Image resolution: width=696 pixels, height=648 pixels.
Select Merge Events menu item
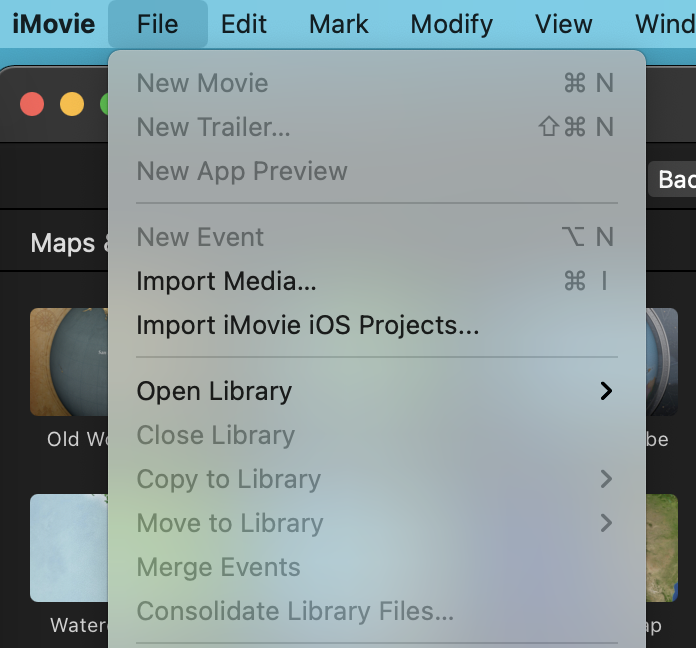click(x=218, y=567)
